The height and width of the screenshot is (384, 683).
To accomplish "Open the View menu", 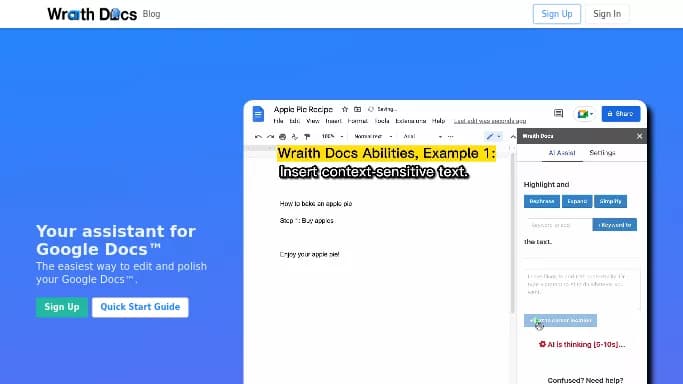I will tap(313, 121).
